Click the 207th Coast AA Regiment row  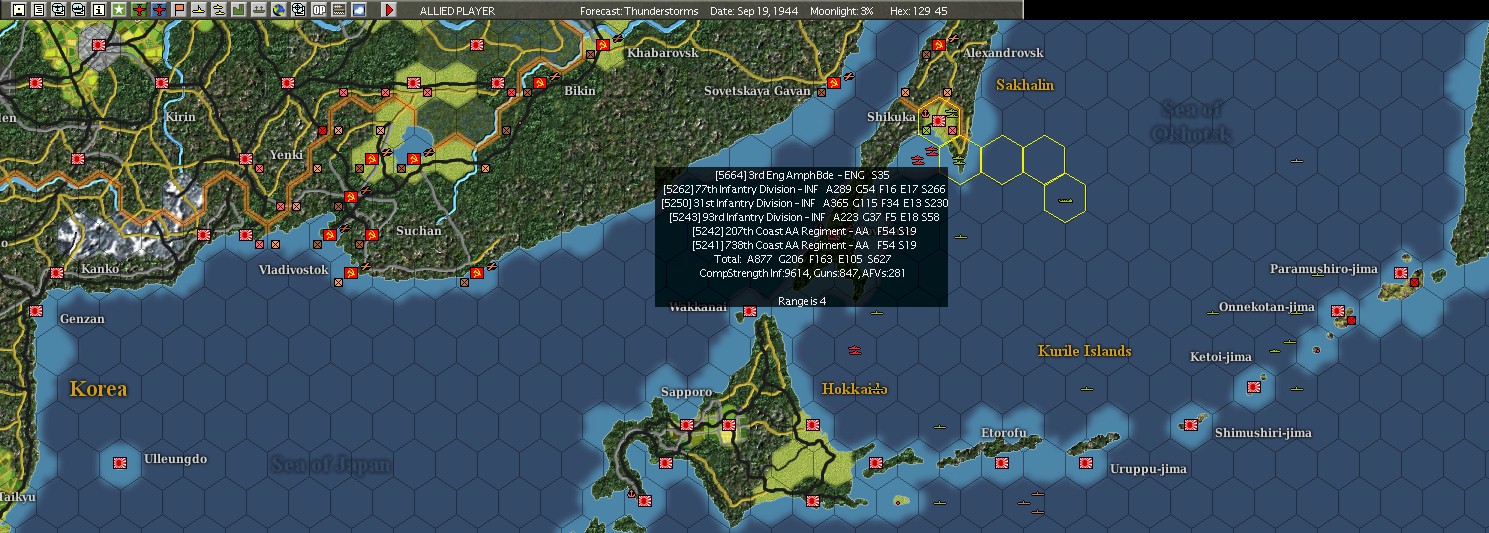[802, 231]
